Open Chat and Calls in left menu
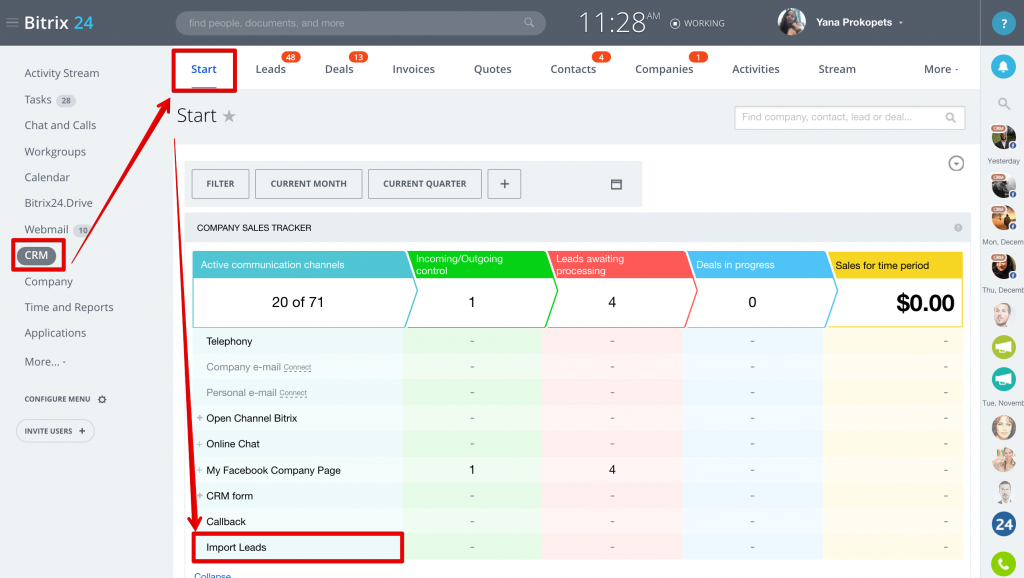 (60, 125)
